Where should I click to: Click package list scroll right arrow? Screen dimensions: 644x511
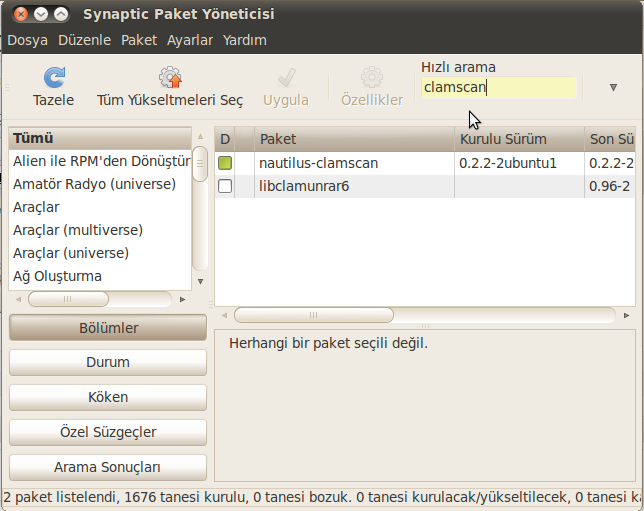(x=627, y=315)
